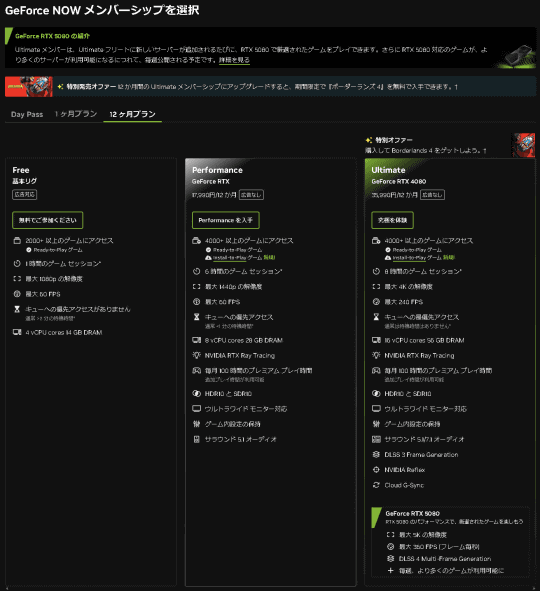Screen dimensions: 540x591
Task: Click the 'Performance を入手' button
Action: (x=225, y=220)
